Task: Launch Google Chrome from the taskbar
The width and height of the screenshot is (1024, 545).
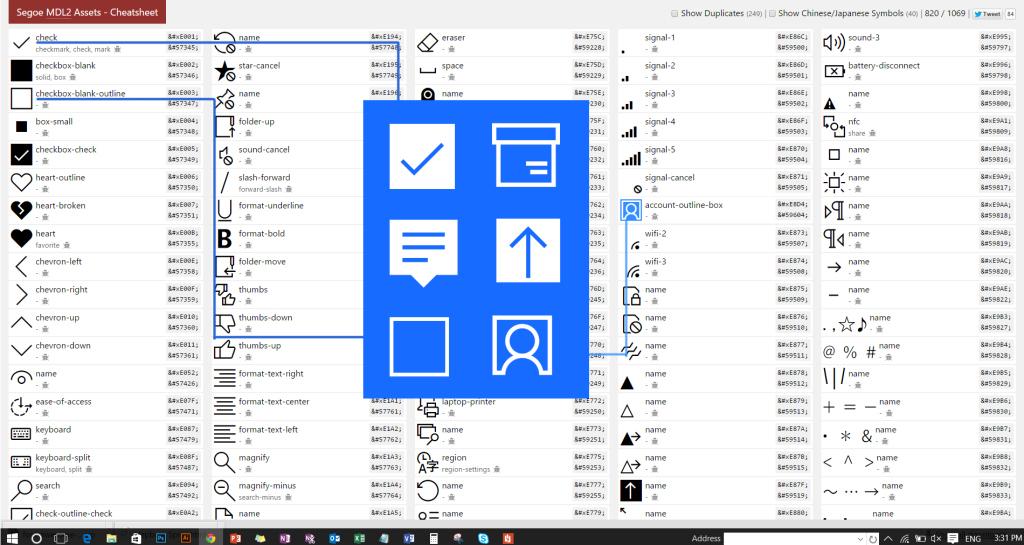Action: click(210, 538)
